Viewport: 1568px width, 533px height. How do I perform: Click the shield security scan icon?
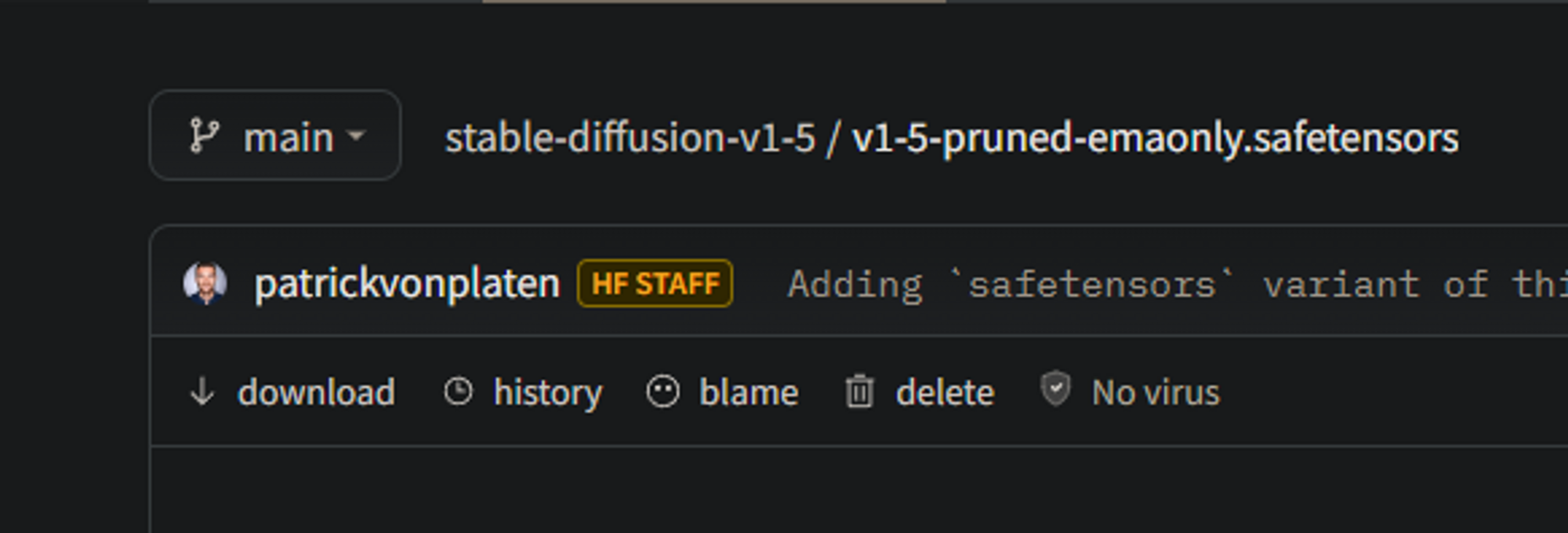tap(1055, 389)
